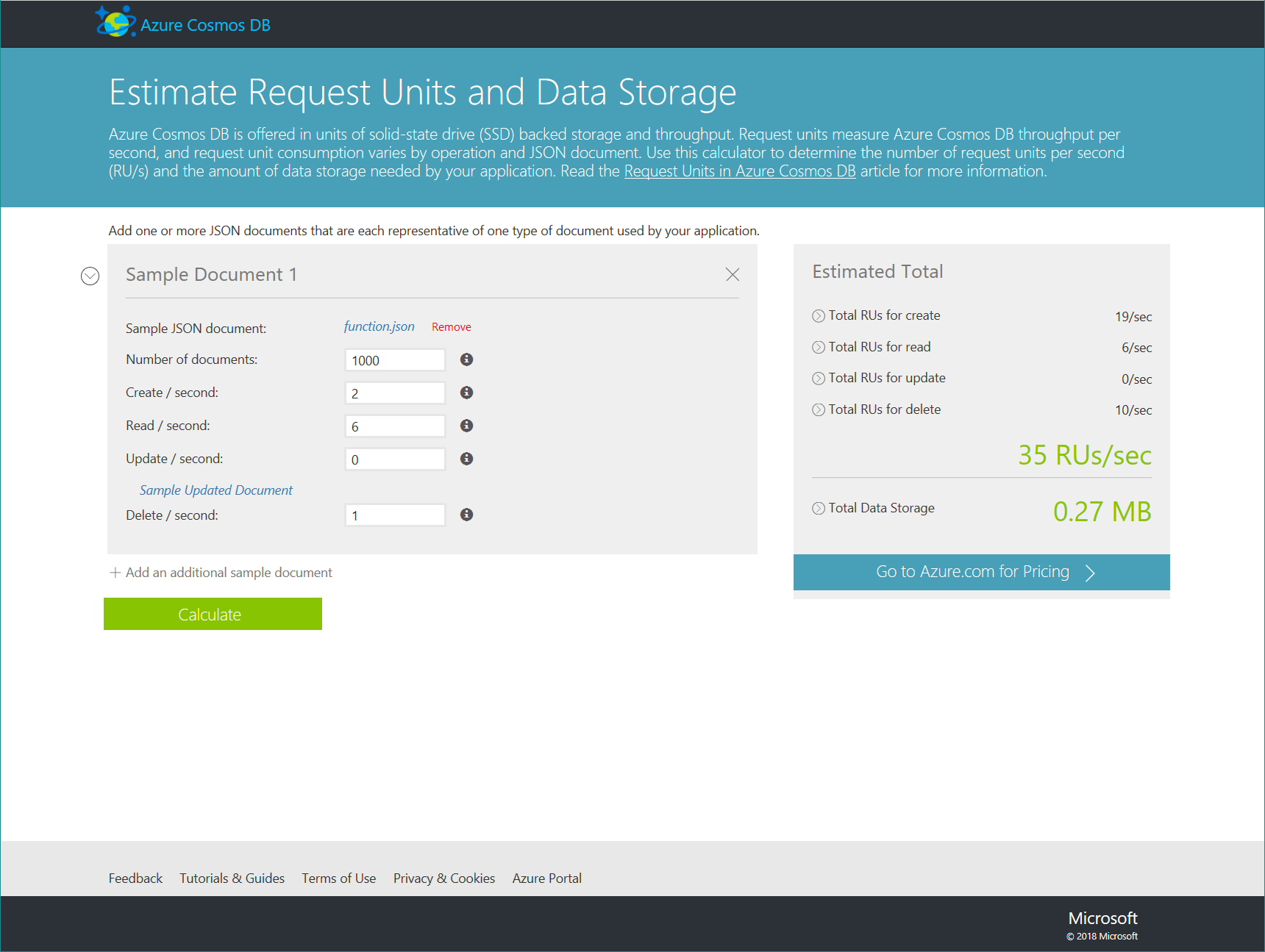1265x952 pixels.
Task: Click the Sample Document 1 title
Action: coord(211,275)
